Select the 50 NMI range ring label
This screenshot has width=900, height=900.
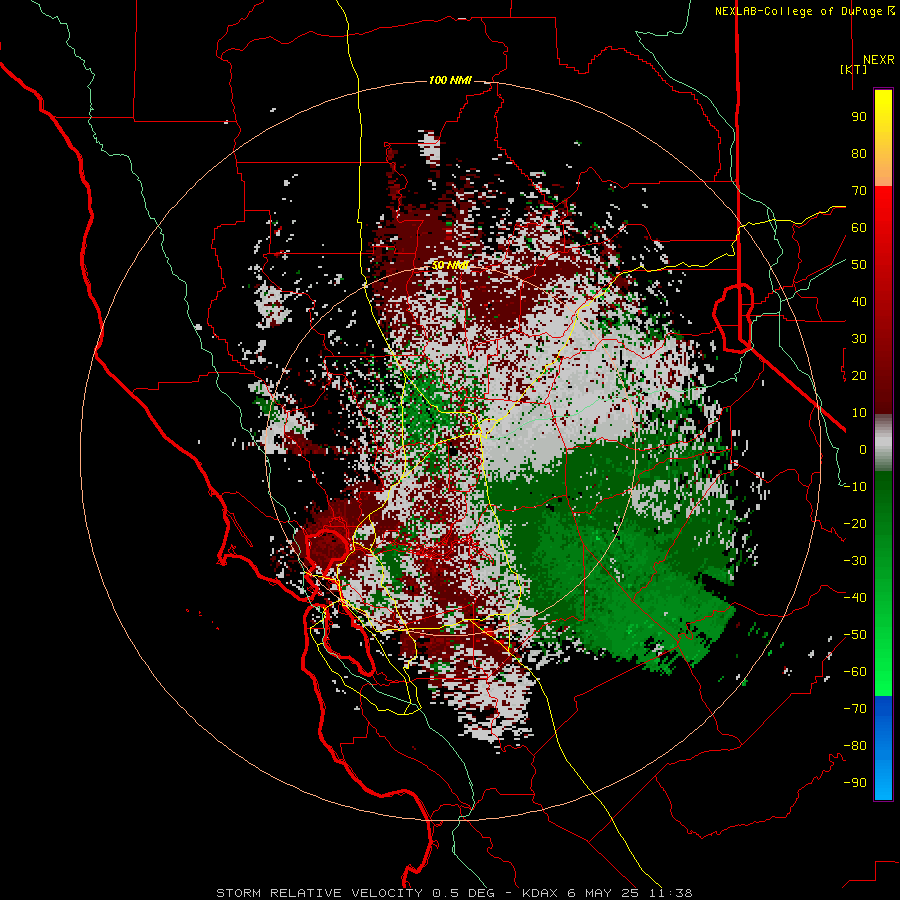450,265
